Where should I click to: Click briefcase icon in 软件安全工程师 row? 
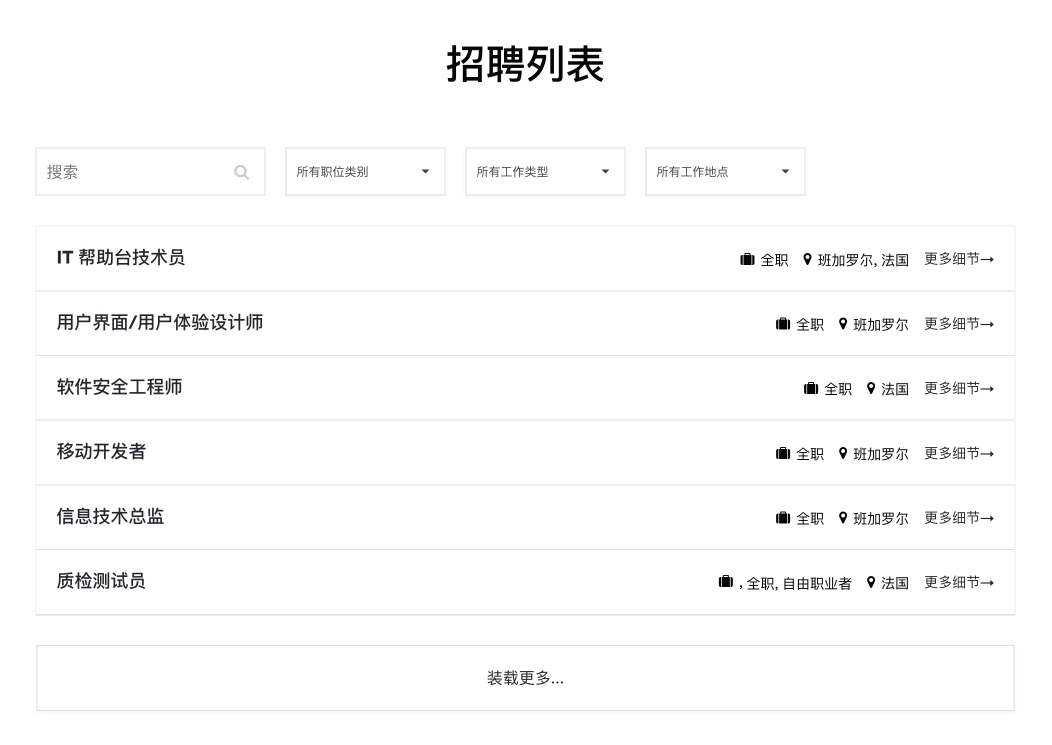tap(810, 389)
